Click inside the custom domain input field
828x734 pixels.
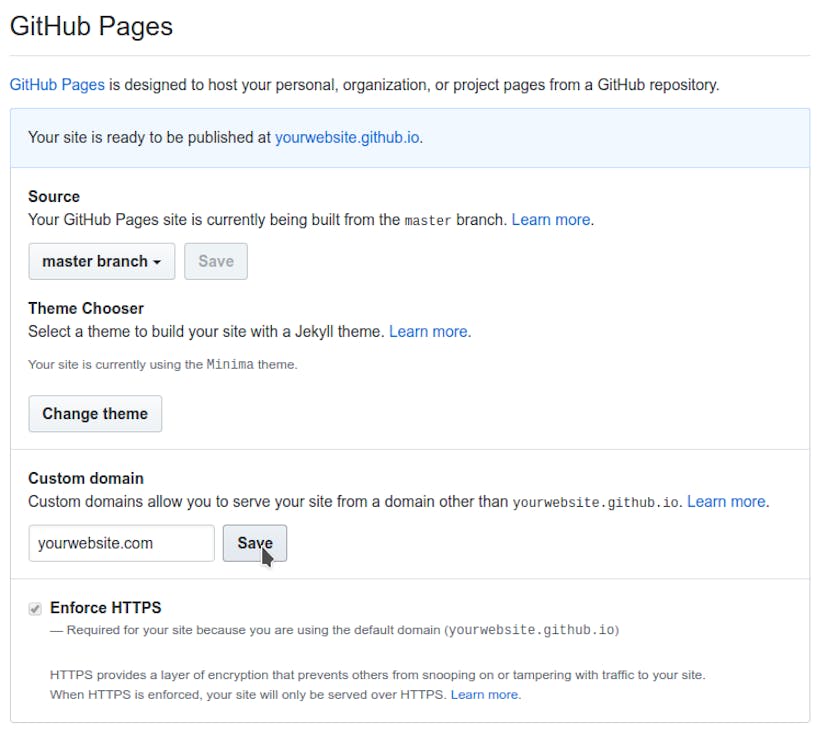120,543
